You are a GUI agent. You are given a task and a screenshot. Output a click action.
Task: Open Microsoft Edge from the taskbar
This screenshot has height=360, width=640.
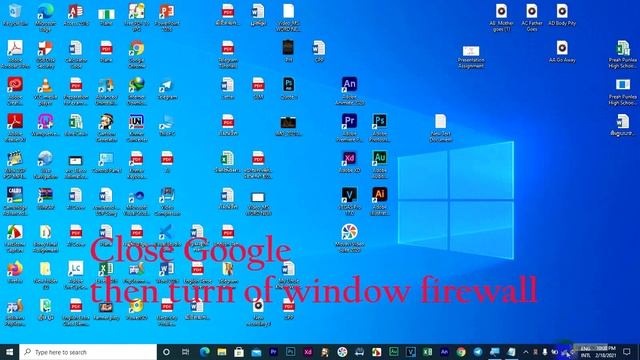[204, 352]
